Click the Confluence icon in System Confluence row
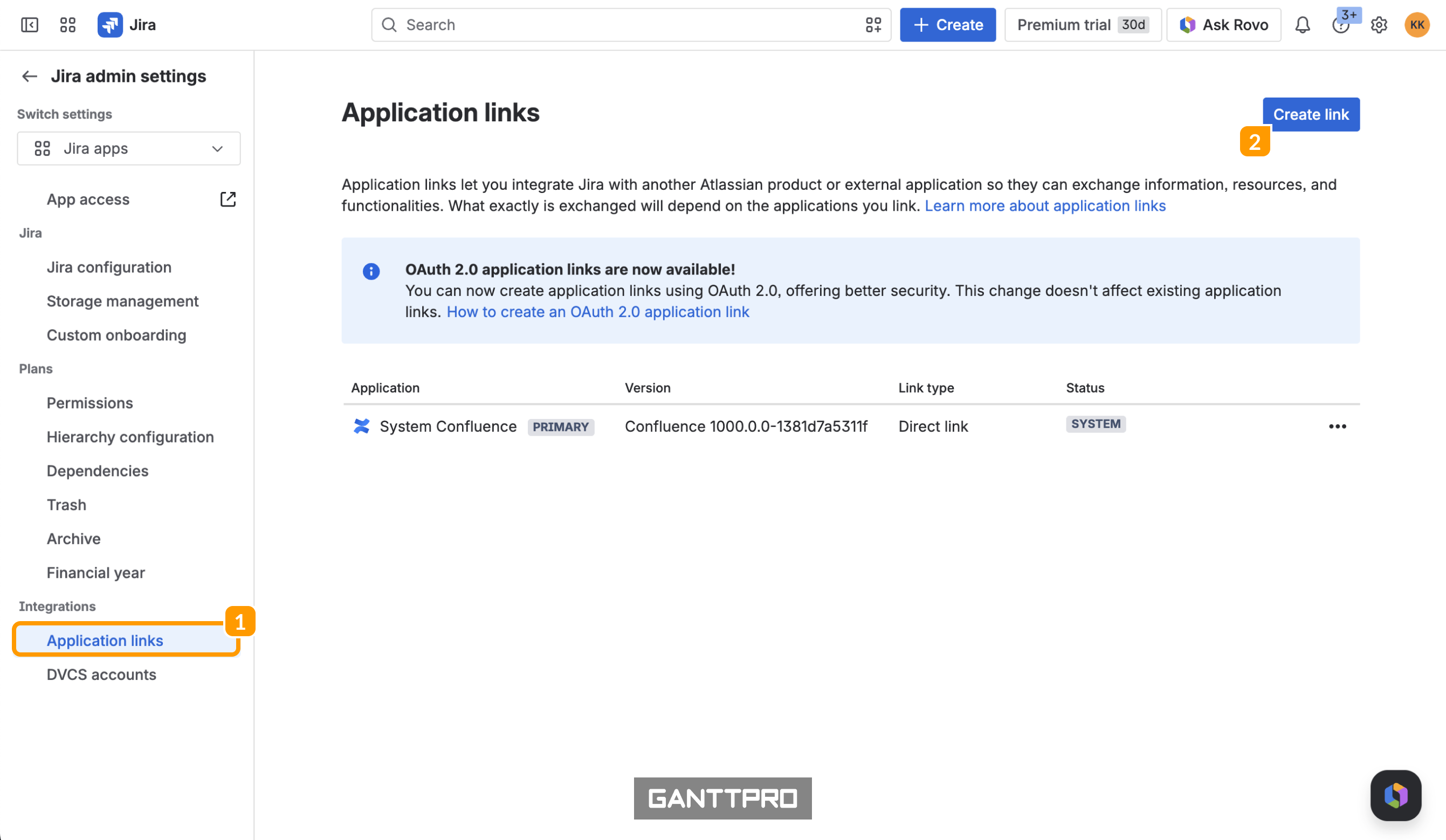This screenshot has height=840, width=1446. tap(361, 426)
